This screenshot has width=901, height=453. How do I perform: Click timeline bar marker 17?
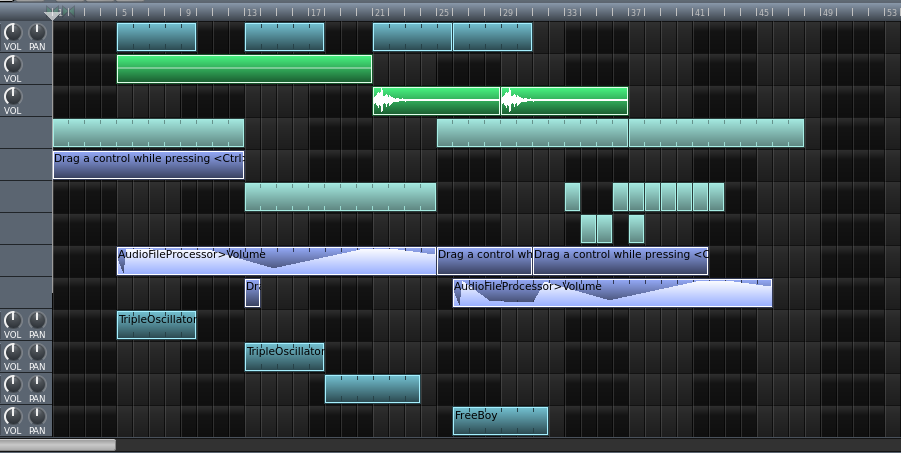pyautogui.click(x=316, y=12)
